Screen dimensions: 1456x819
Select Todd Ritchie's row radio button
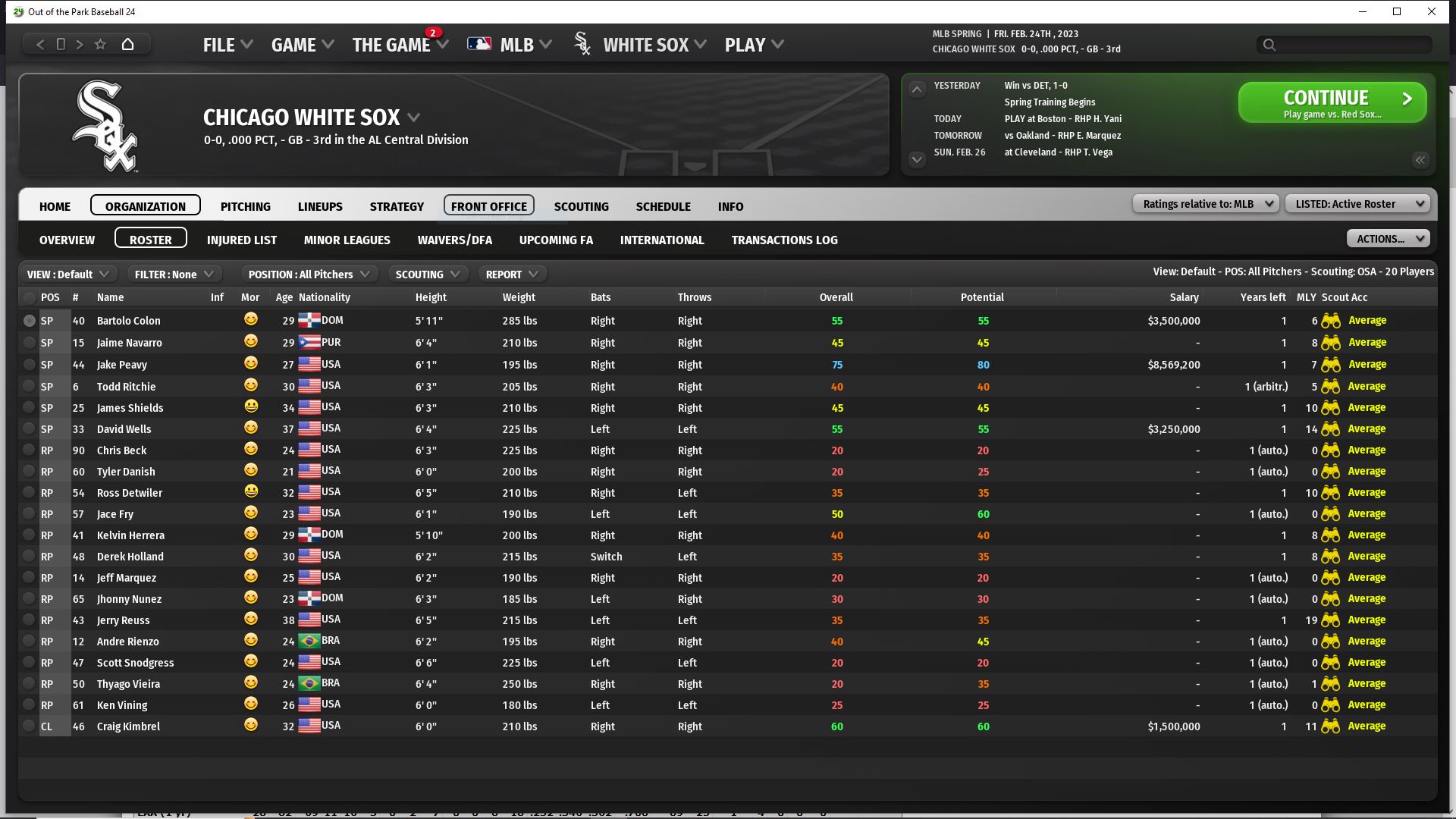click(x=29, y=387)
